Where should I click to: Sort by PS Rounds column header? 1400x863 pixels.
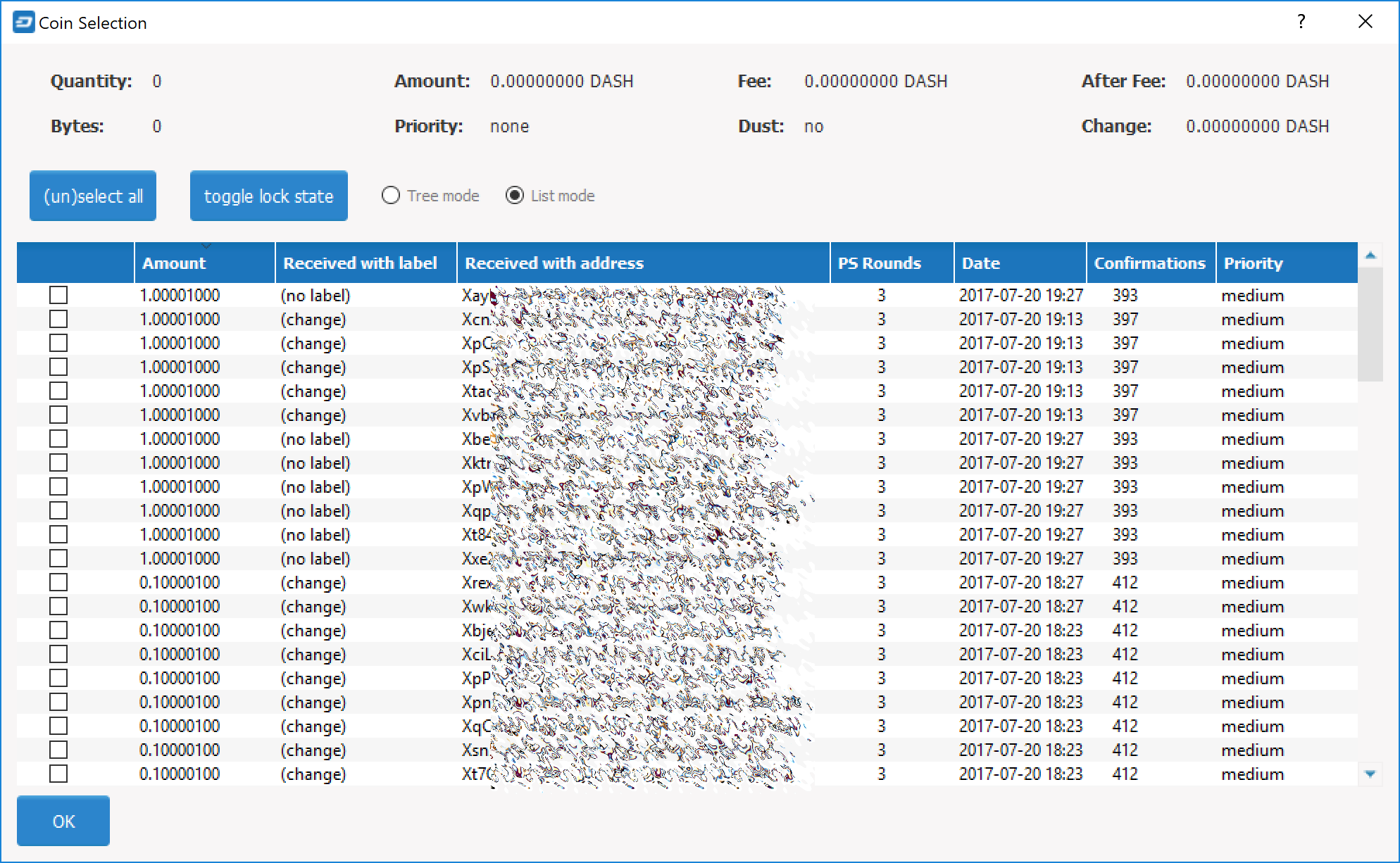tap(892, 263)
